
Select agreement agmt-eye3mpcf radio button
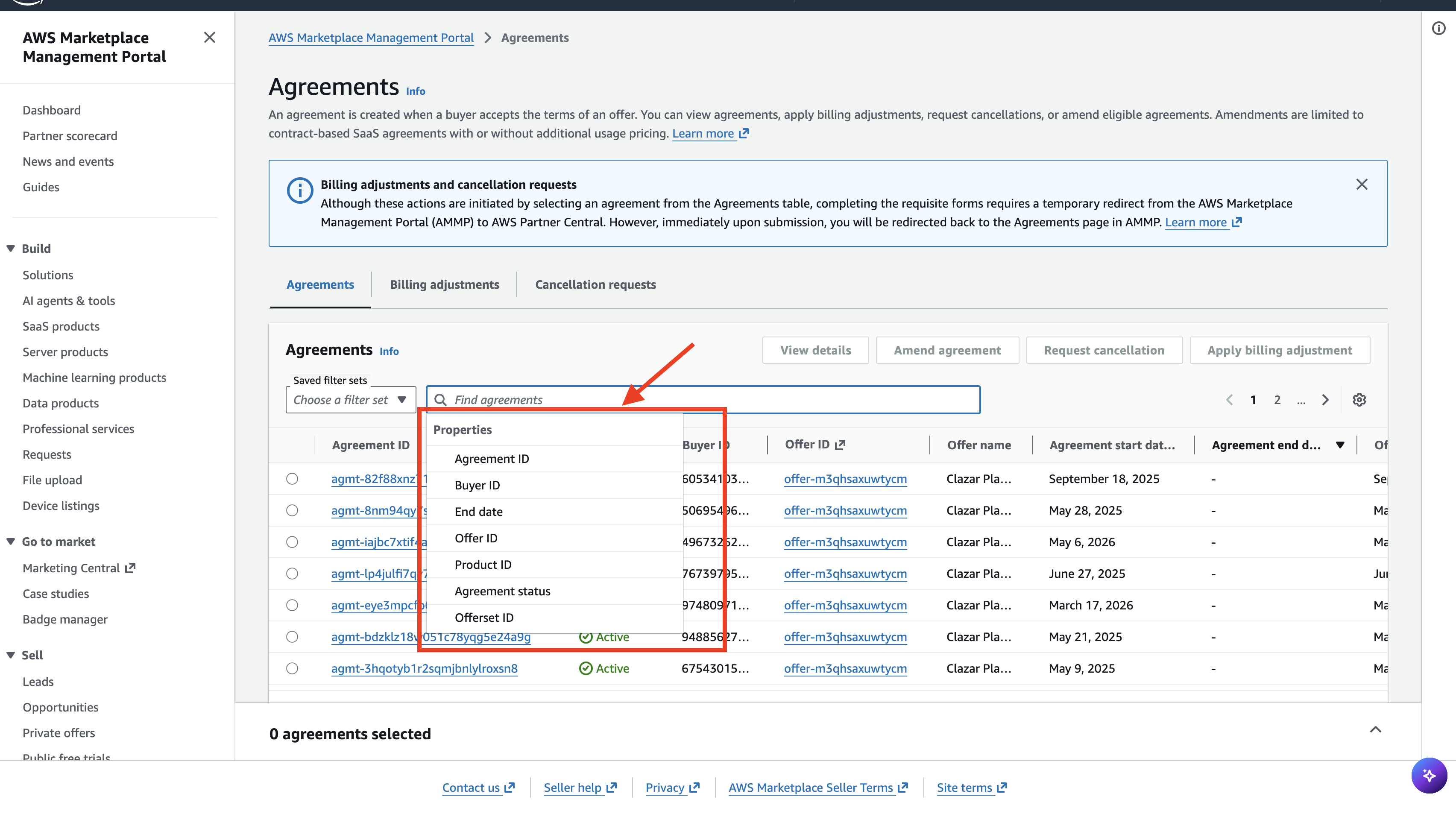point(292,606)
